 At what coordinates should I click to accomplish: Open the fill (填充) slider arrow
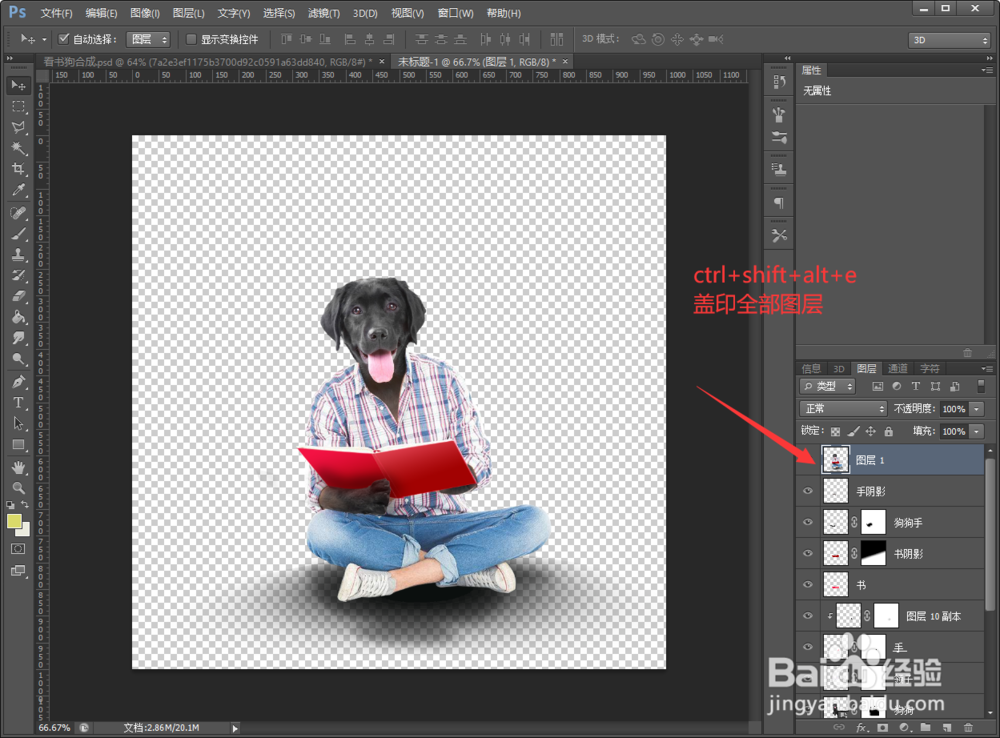pyautogui.click(x=976, y=431)
